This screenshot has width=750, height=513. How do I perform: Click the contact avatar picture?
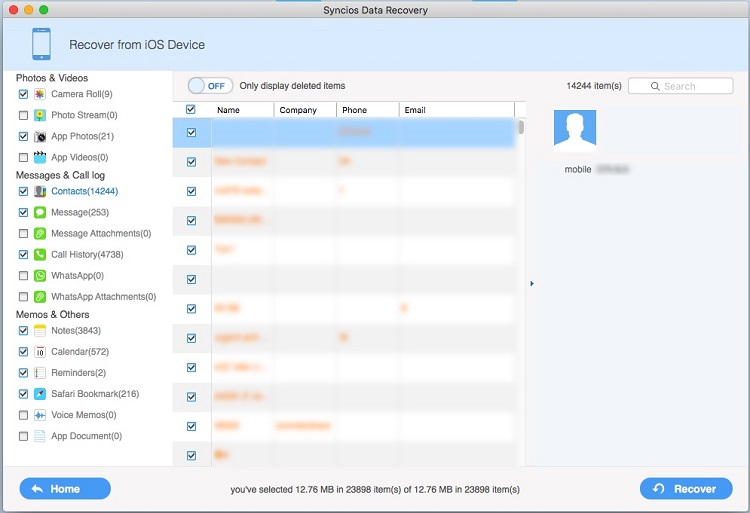point(575,131)
